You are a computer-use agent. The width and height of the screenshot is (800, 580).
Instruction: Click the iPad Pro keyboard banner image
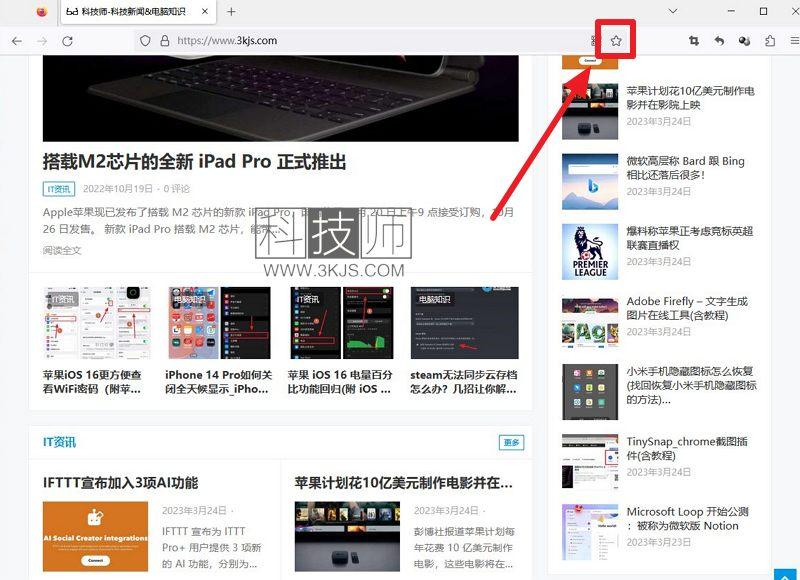(x=281, y=98)
